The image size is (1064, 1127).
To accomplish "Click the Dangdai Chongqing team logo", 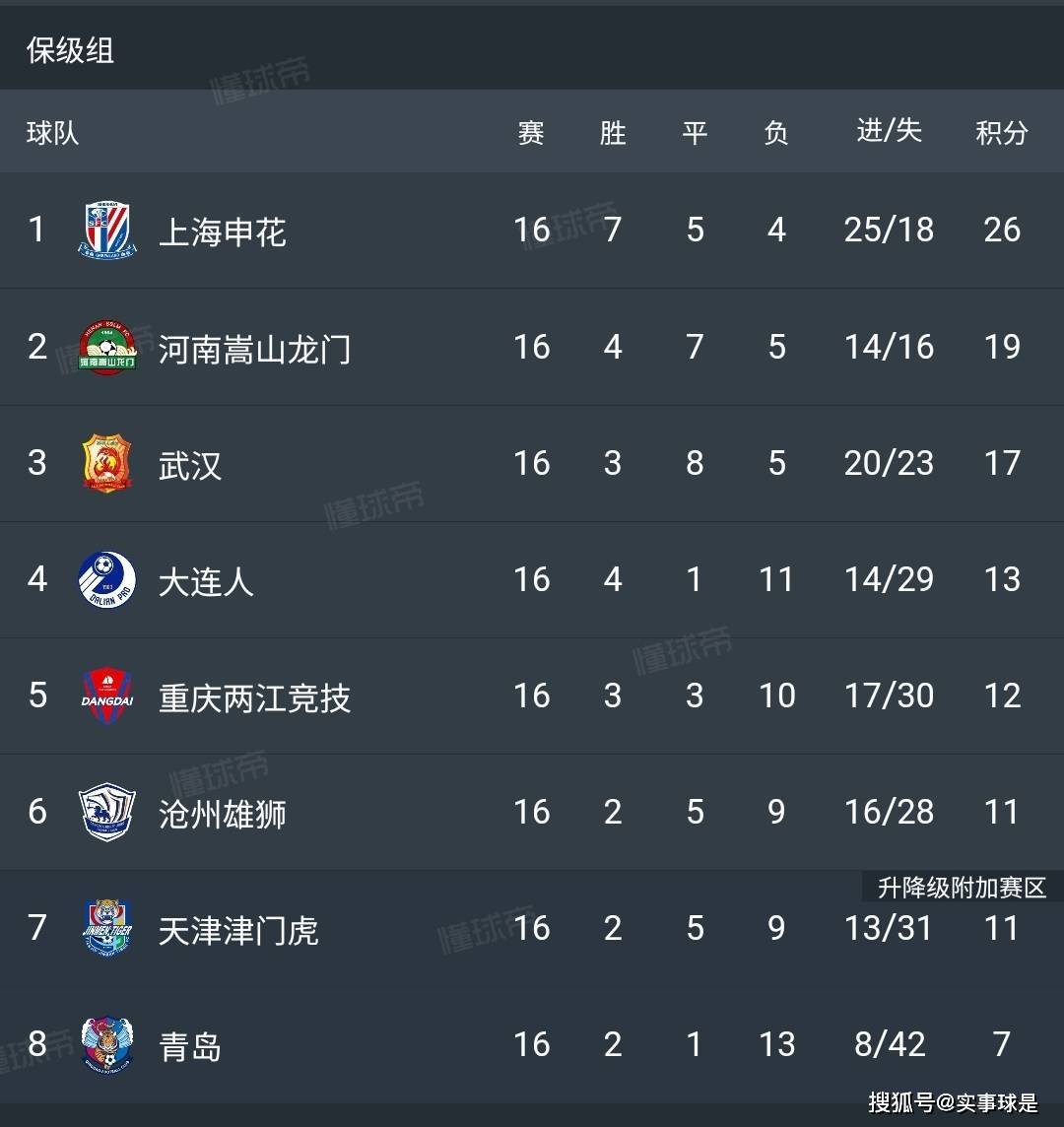I will pos(107,696).
